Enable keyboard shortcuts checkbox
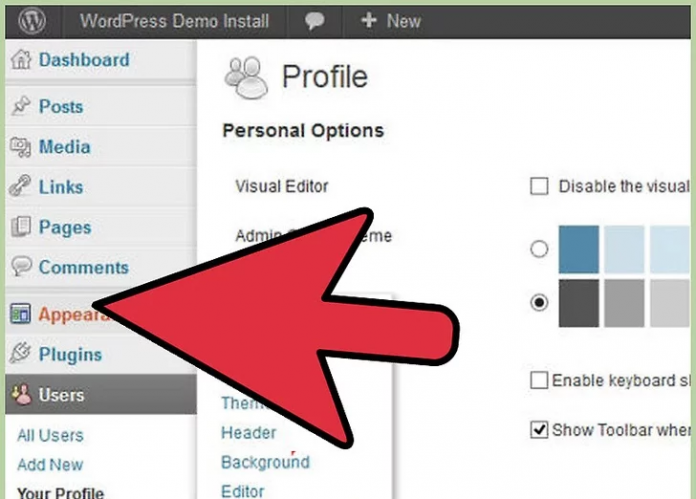Screen dimensions: 696x499 pyautogui.click(x=539, y=380)
